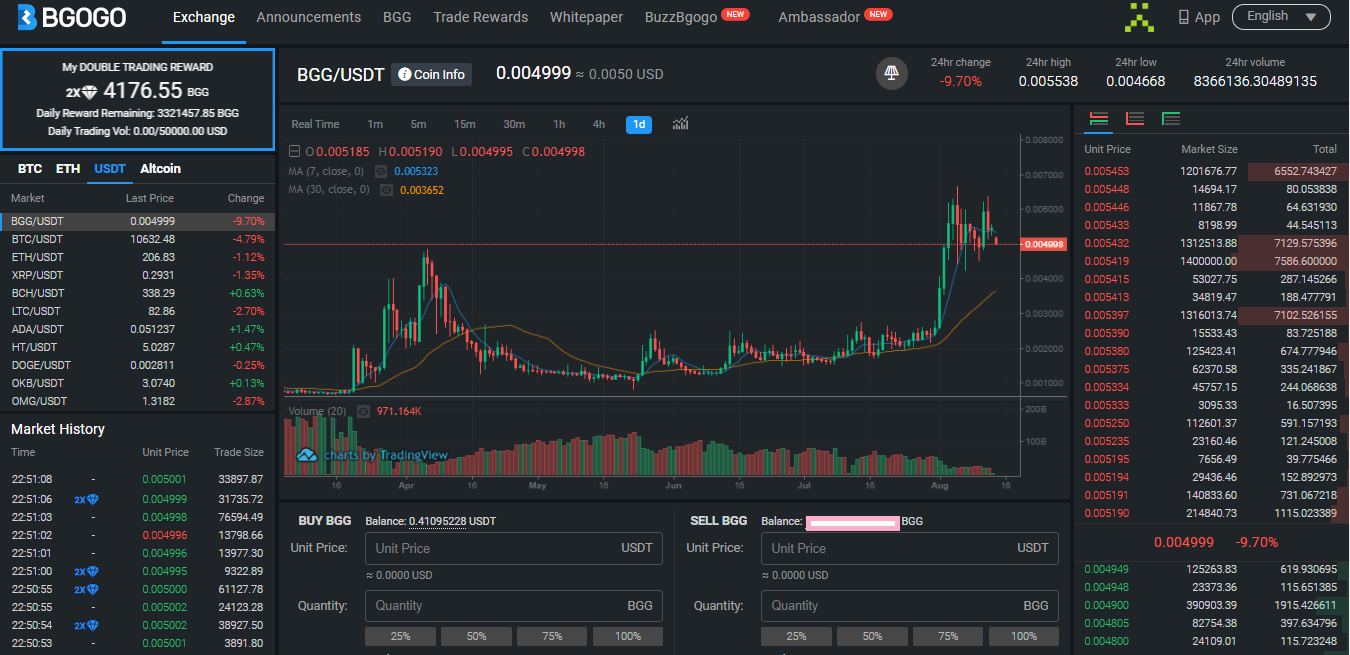Select the 4h chart interval
Viewport: 1350px width, 655px height.
click(x=598, y=124)
